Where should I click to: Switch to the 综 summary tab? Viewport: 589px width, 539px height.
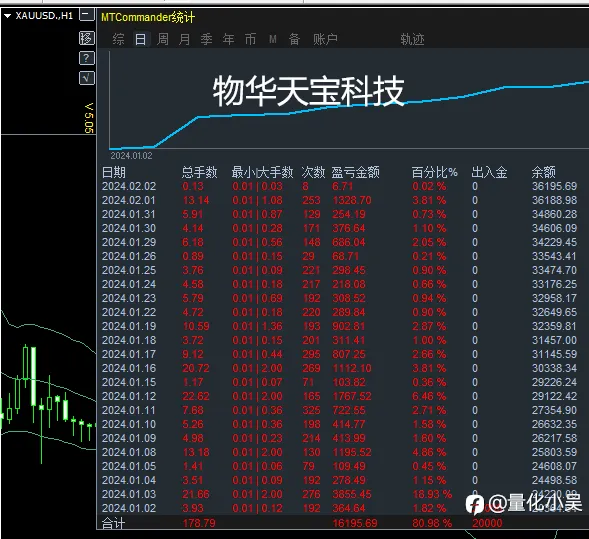pos(118,39)
